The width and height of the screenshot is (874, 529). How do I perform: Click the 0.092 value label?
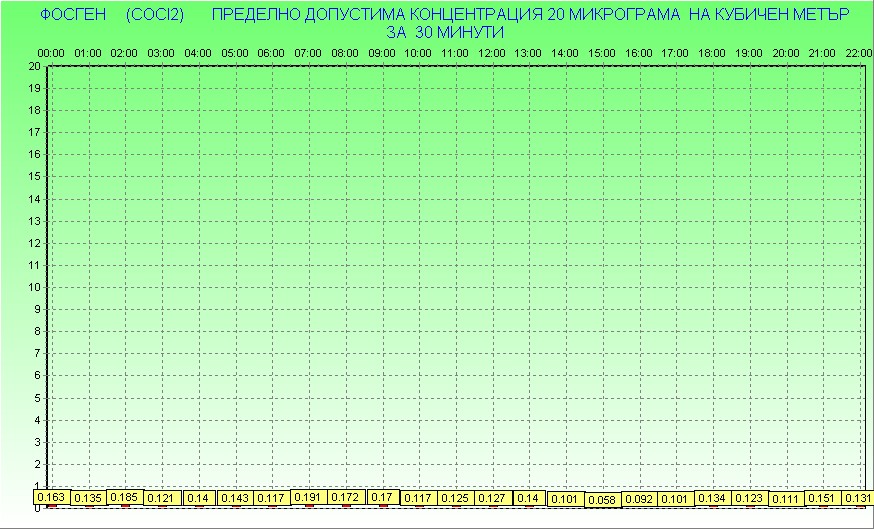[638, 498]
